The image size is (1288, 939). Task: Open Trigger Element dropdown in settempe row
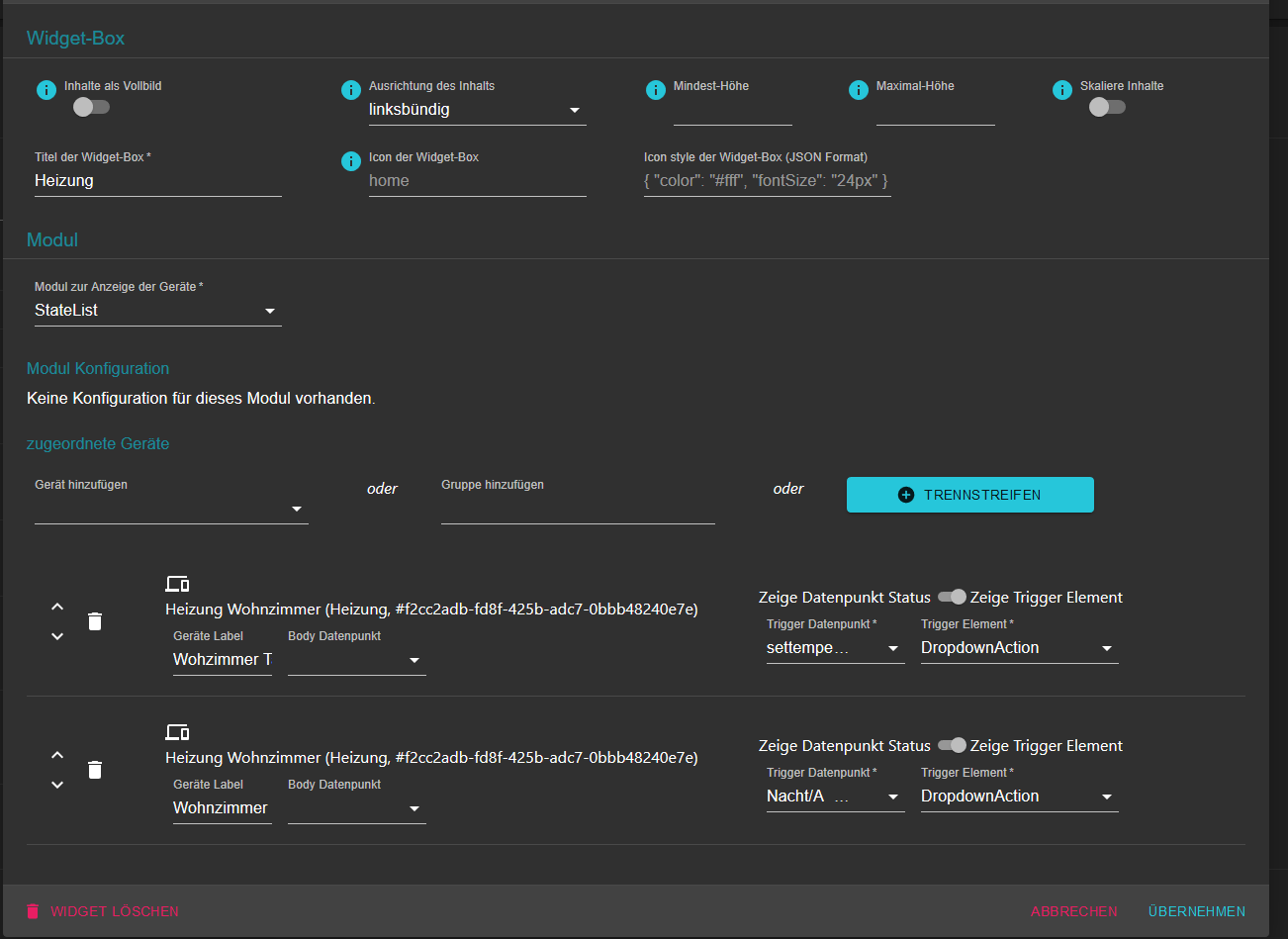pos(1020,648)
